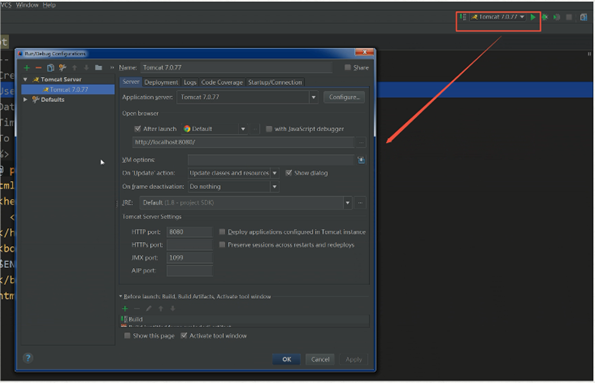This screenshot has height=383, width=595.
Task: Click the HTTPs port field
Action: click(189, 245)
